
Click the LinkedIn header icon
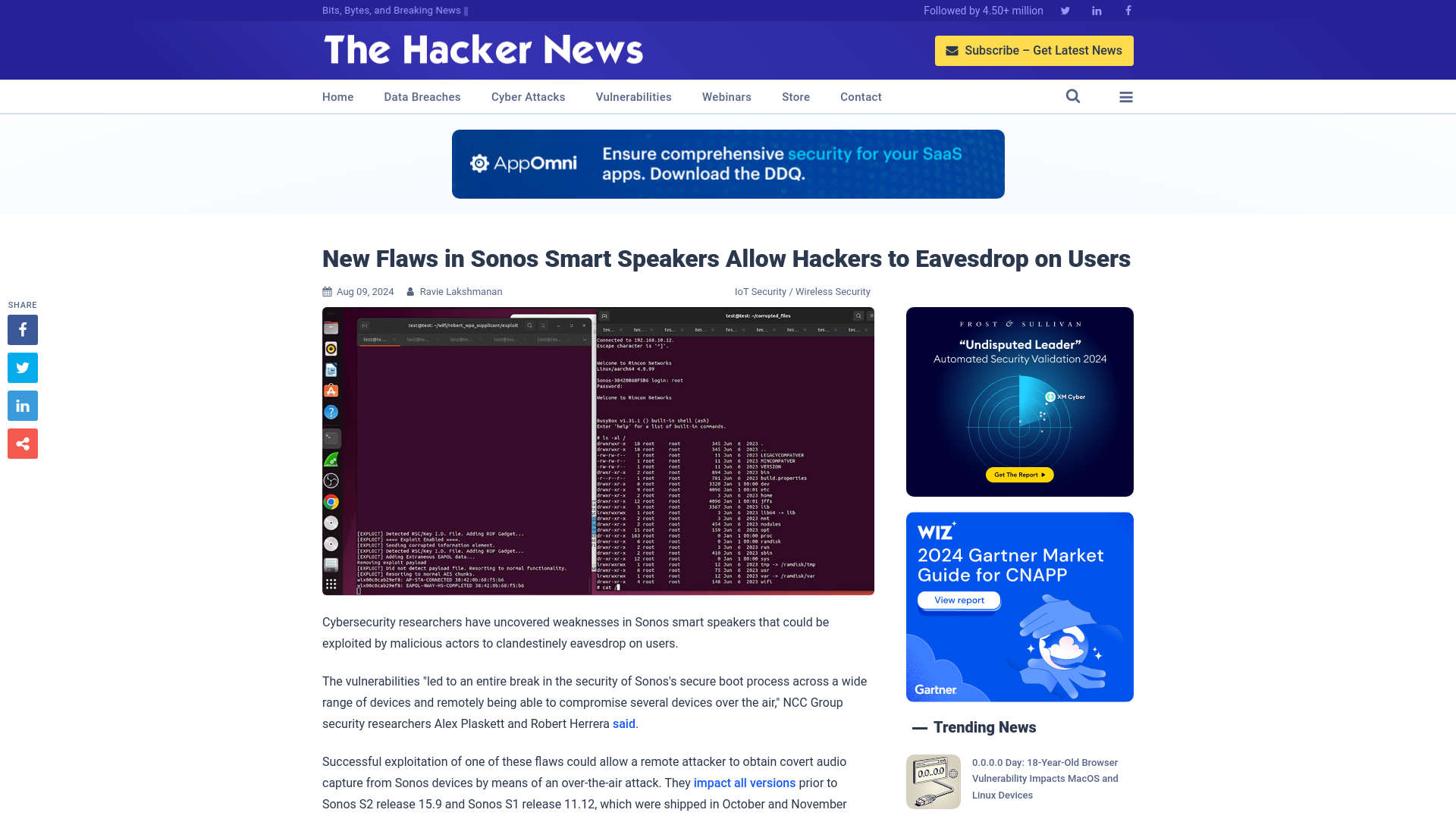(1097, 10)
